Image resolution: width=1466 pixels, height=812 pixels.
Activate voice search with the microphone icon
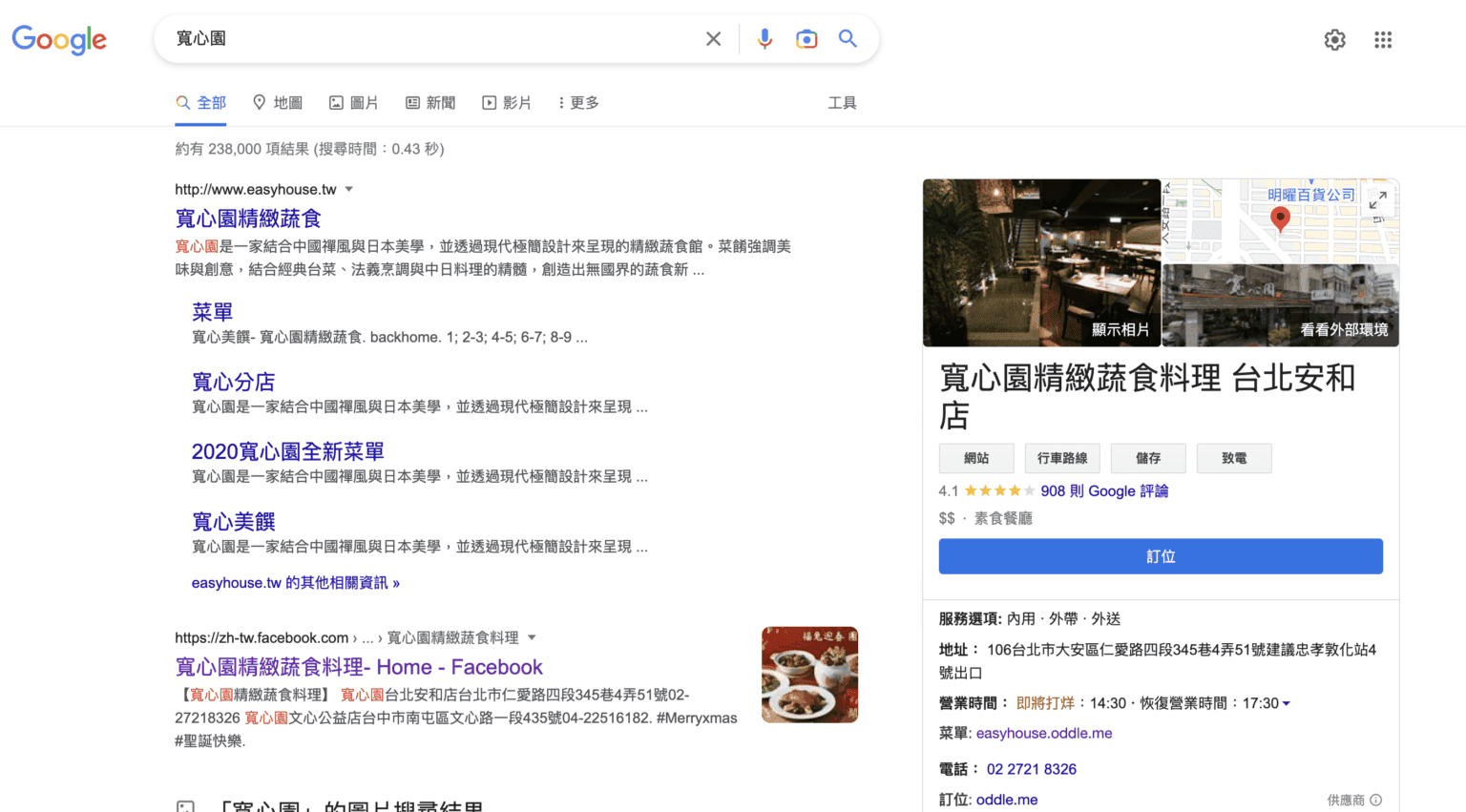pyautogui.click(x=764, y=39)
